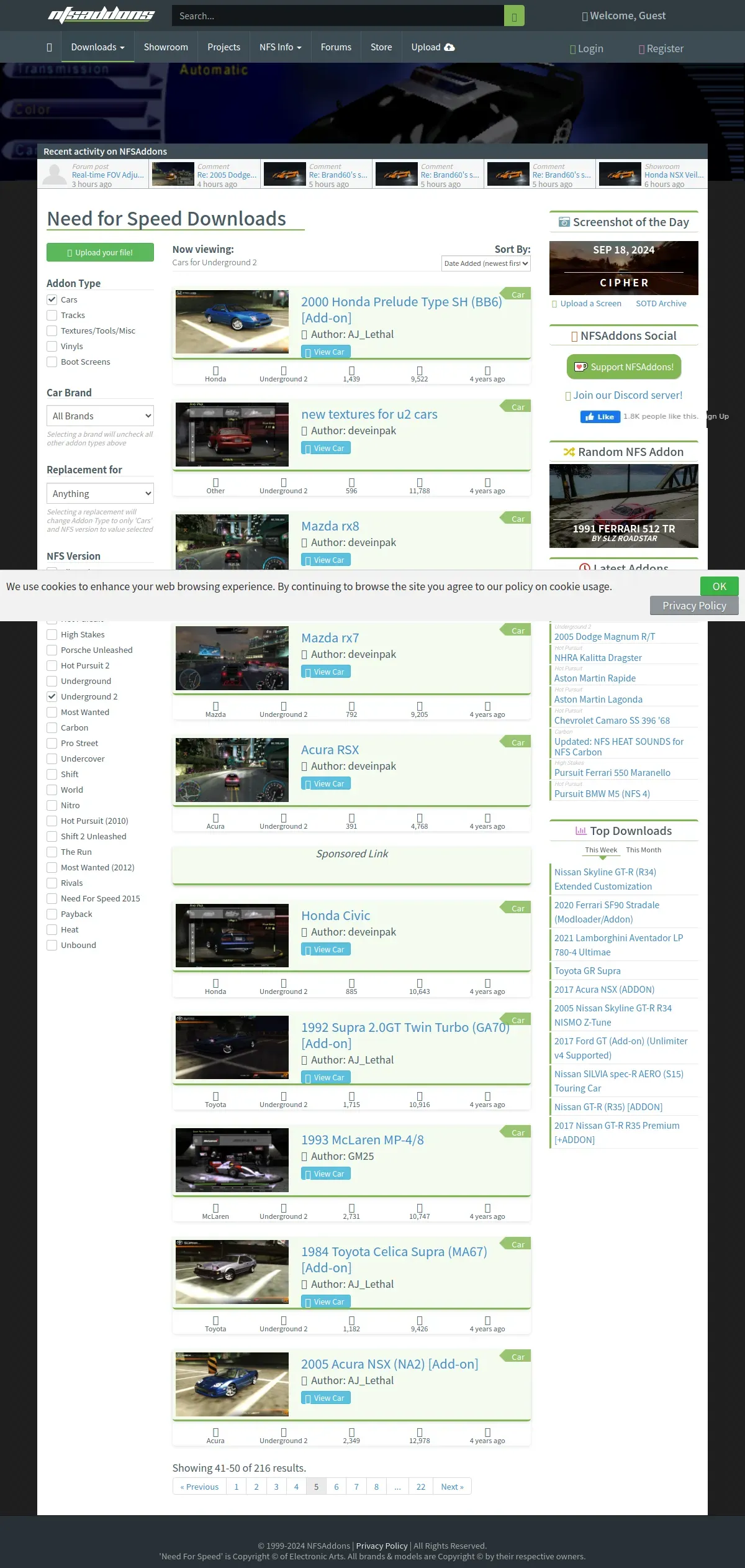Viewport: 745px width, 1568px height.
Task: Open 1991 Ferrari 512 TR random addon image
Action: click(624, 506)
